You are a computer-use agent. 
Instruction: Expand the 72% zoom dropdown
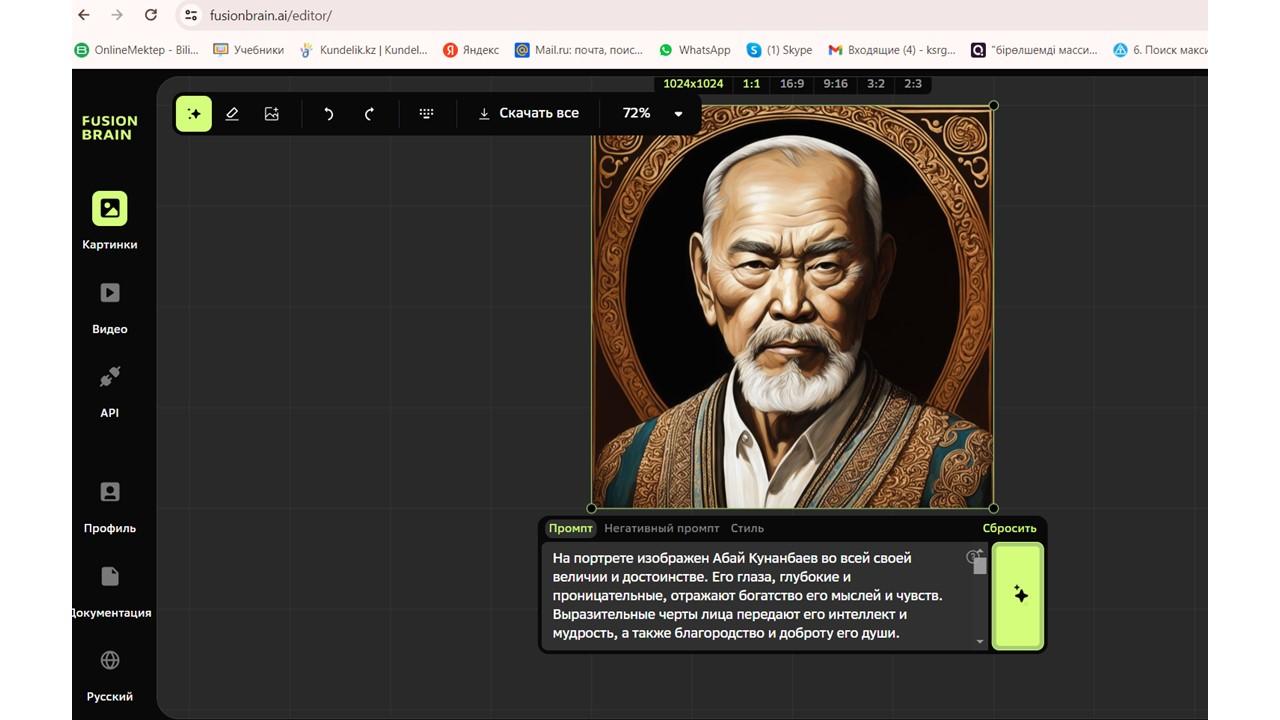point(678,114)
